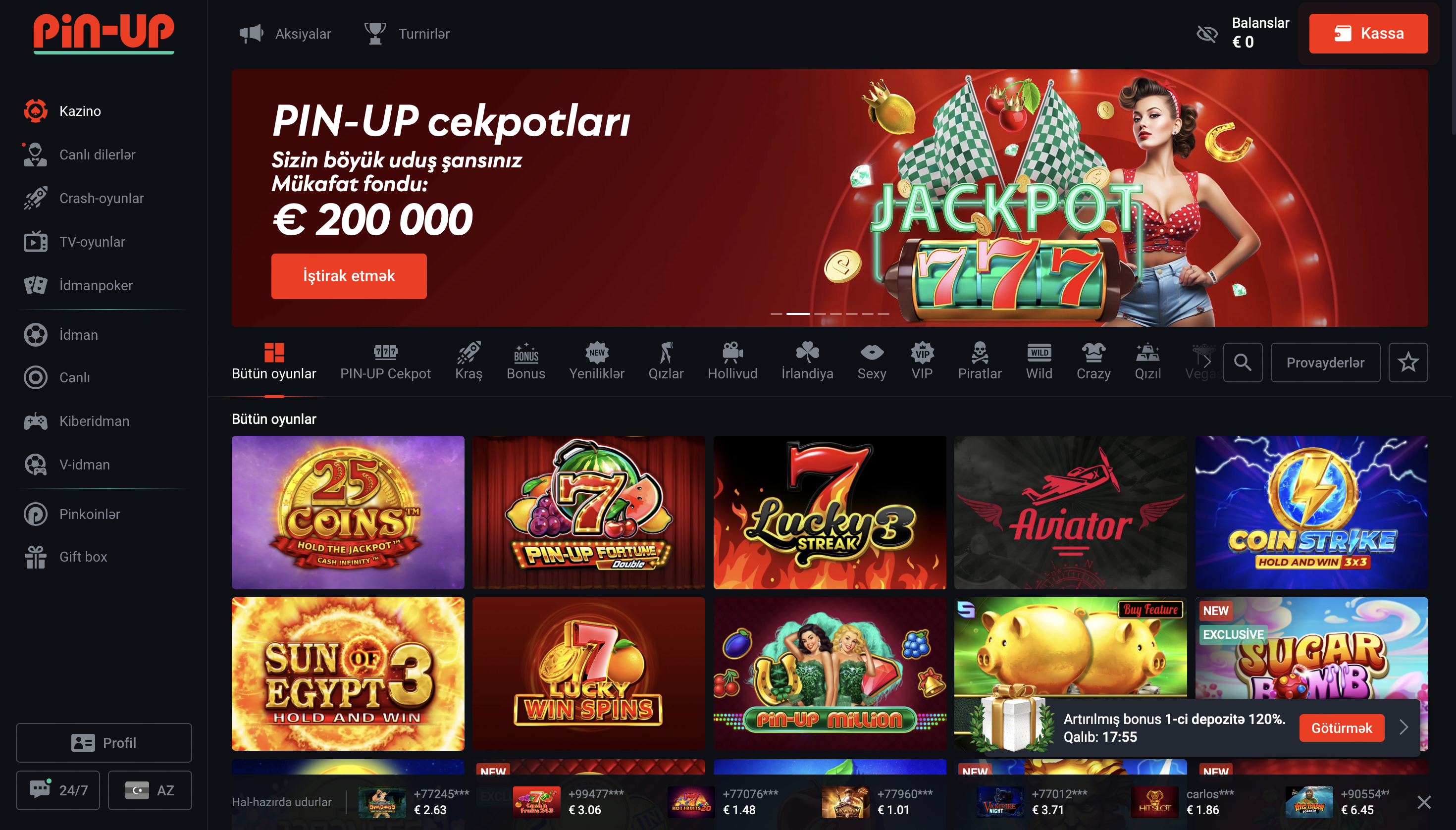1456x830 pixels.
Task: Select the first banner carousel indicator
Action: [777, 313]
